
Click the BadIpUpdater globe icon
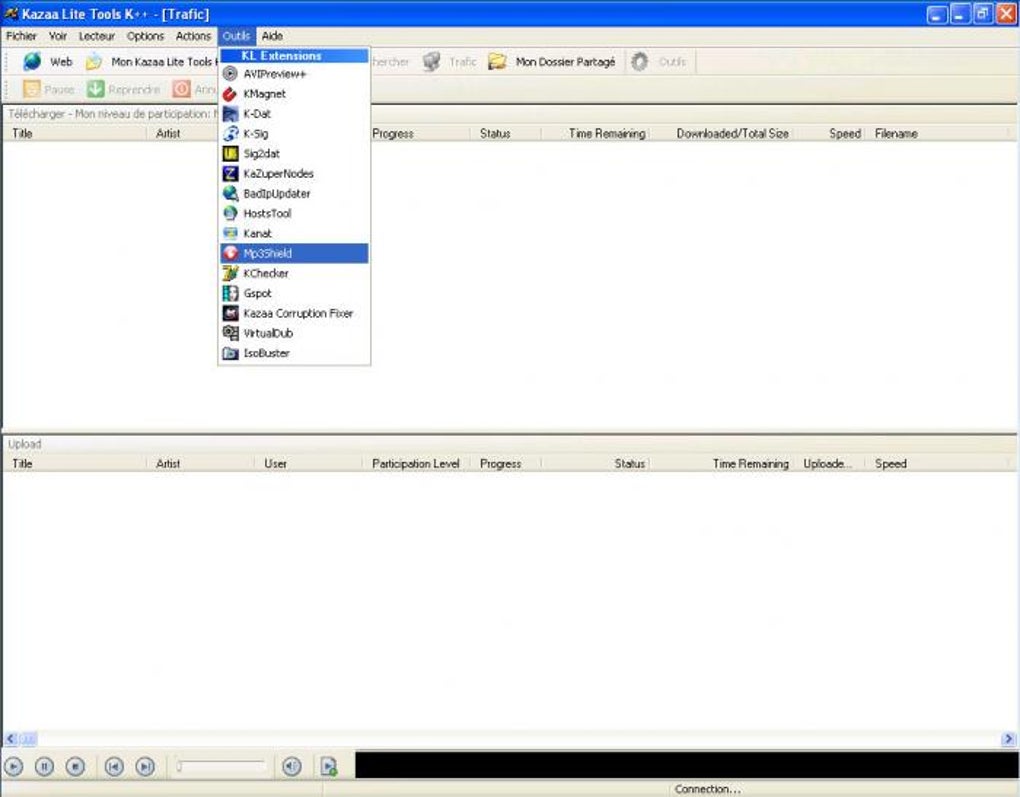(230, 193)
